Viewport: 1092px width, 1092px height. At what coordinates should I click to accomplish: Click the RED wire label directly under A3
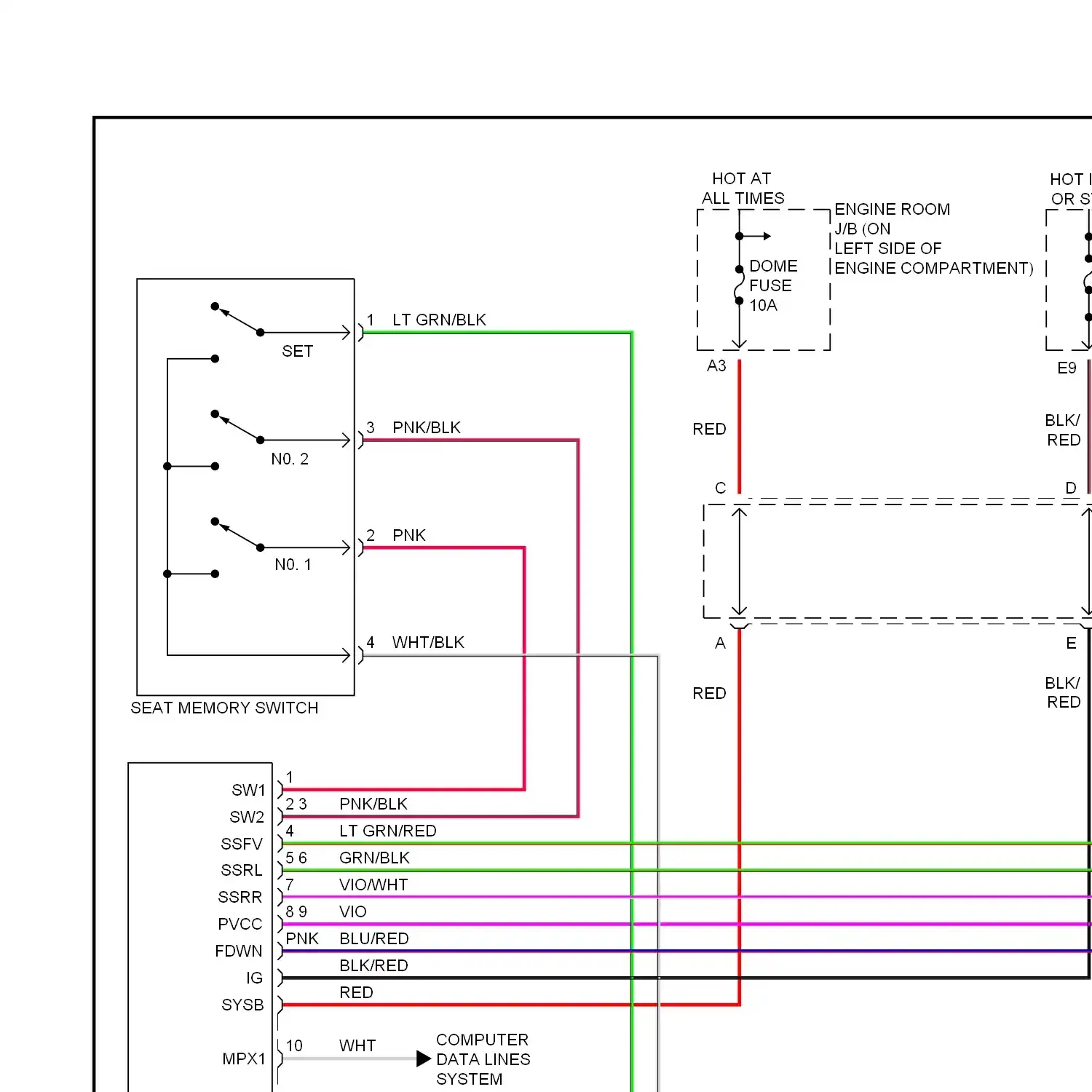click(709, 429)
